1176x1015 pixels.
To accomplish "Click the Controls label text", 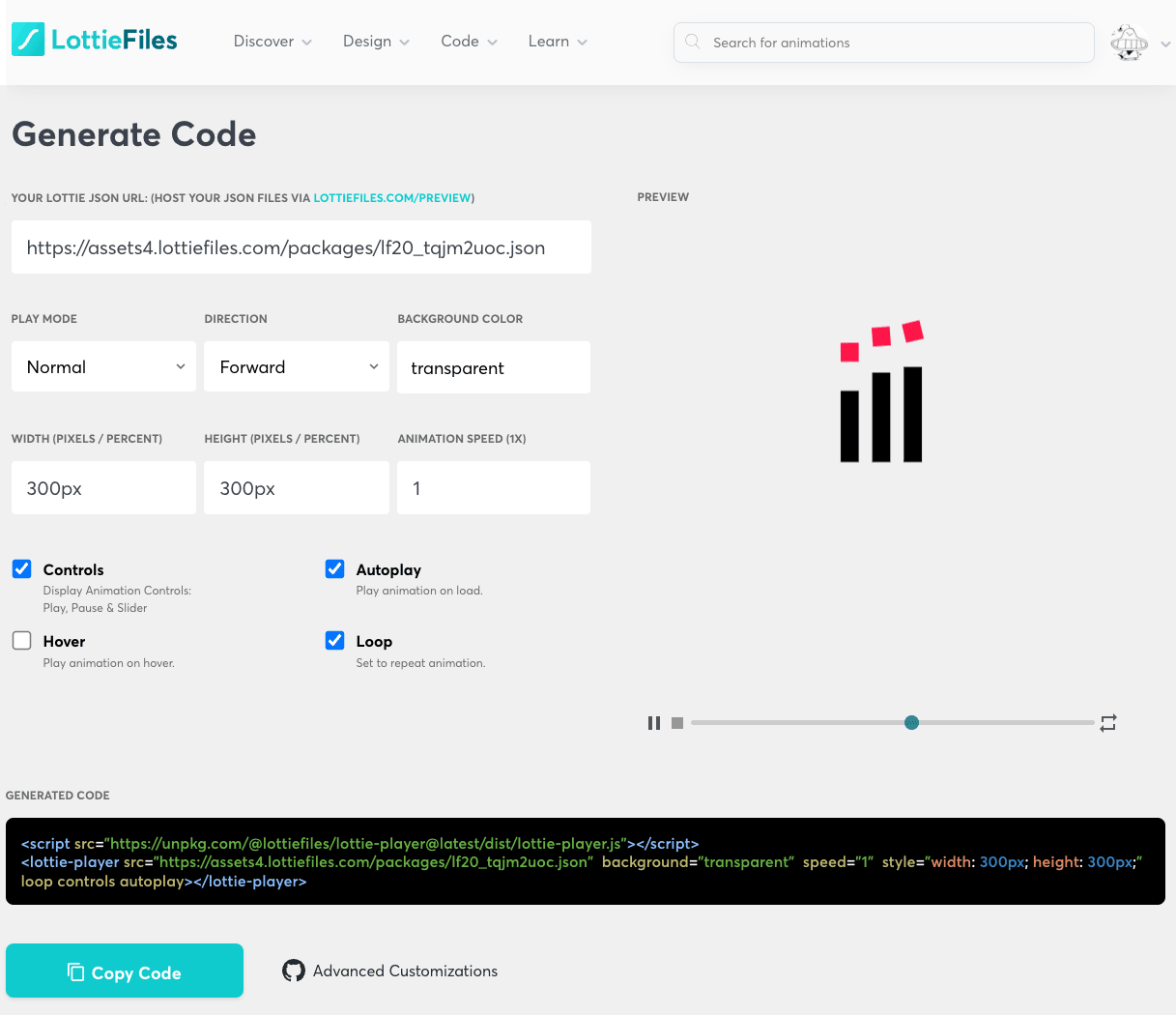I will 73,569.
